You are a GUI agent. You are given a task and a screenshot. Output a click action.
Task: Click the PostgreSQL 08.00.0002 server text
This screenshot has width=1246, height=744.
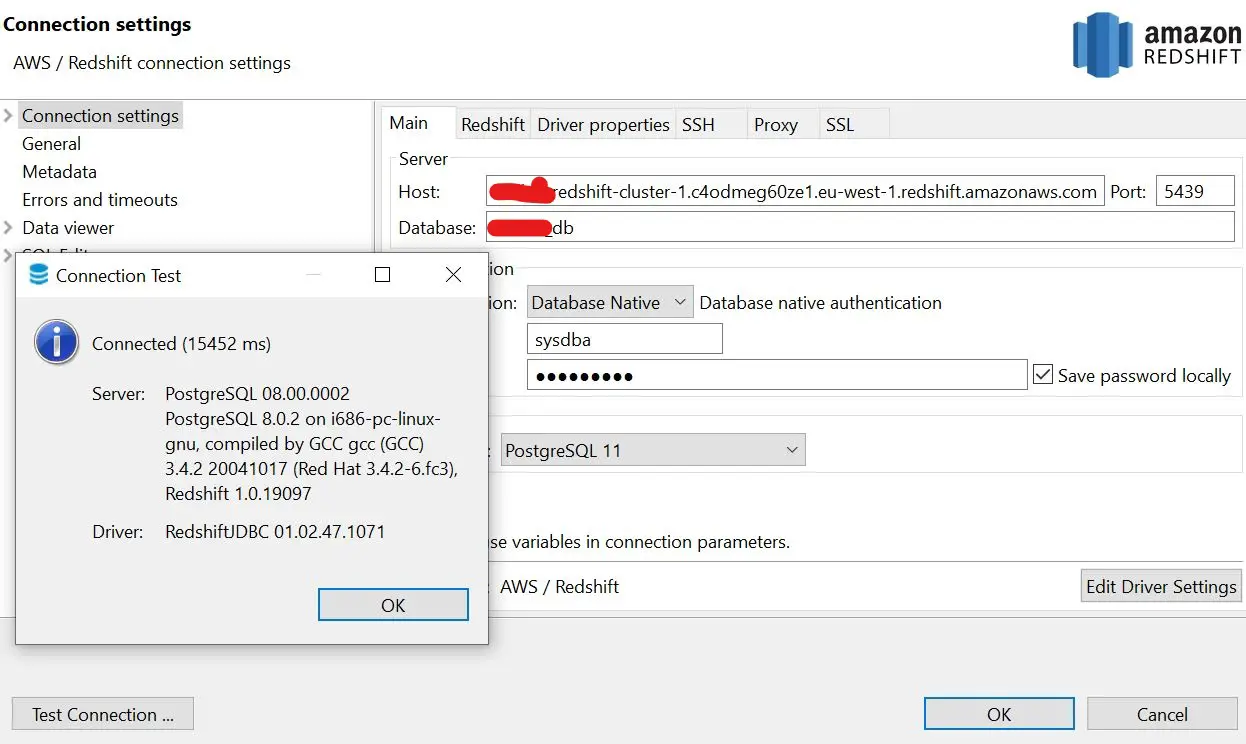click(x=257, y=393)
